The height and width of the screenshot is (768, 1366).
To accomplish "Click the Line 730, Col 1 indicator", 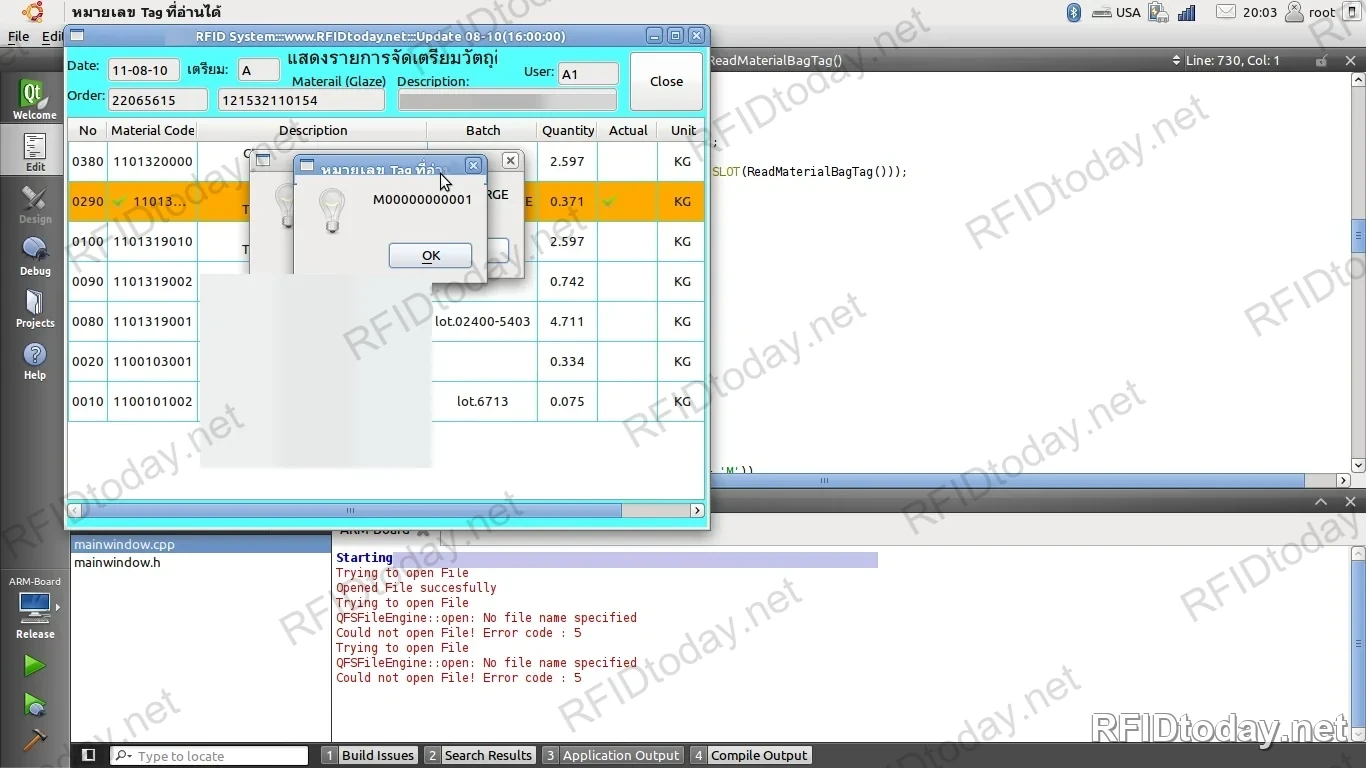I will tap(1233, 60).
